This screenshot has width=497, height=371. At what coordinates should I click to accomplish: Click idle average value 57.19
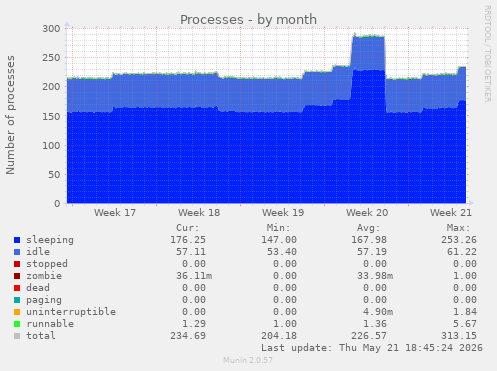372,252
